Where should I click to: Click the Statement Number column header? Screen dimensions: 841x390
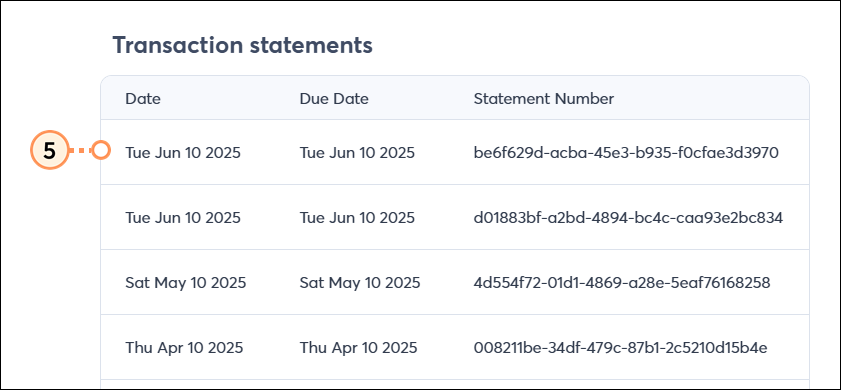(x=543, y=99)
